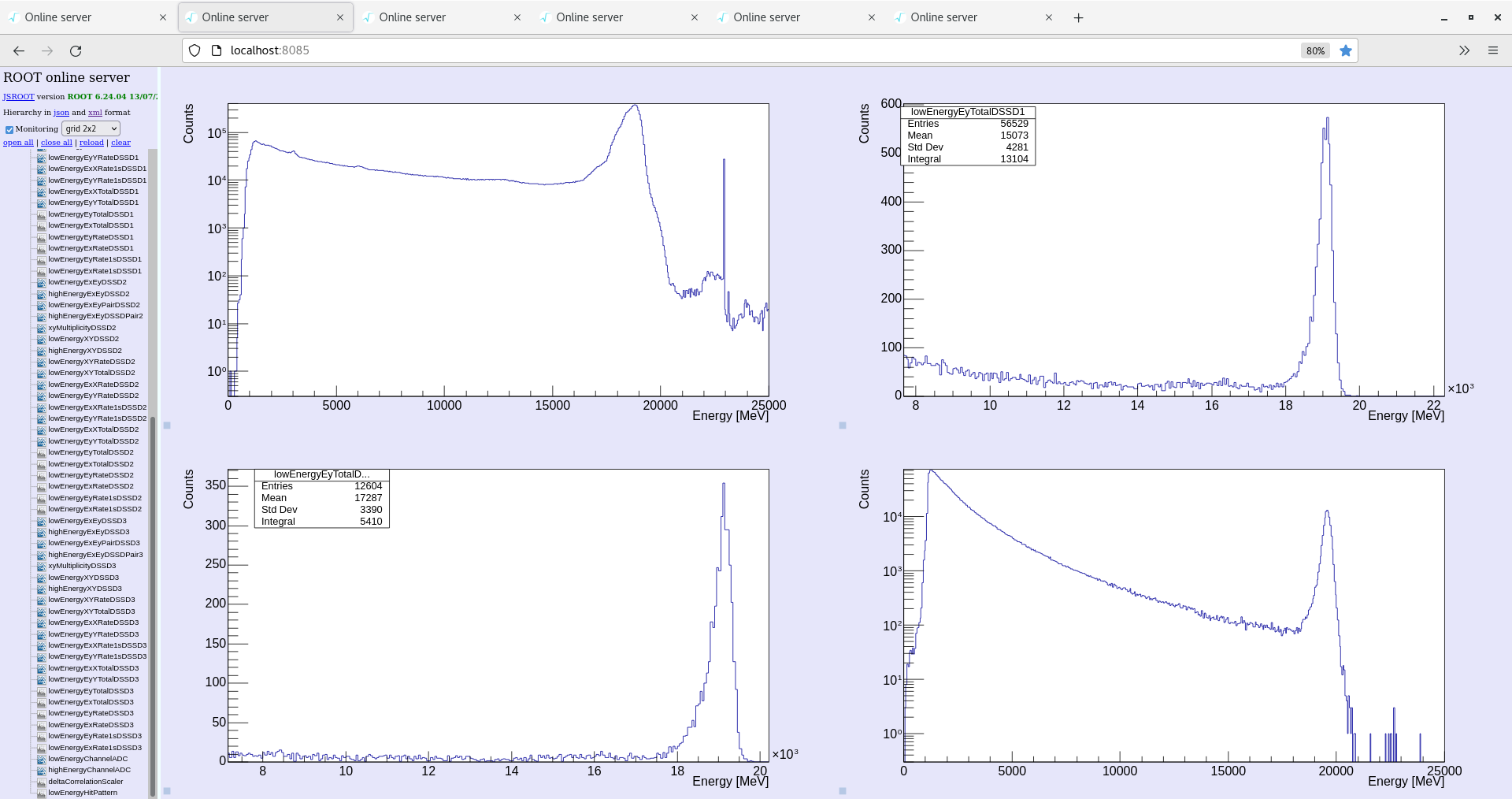Click the 2D histogram icon beside xyMultiplicityDSSD2
The height and width of the screenshot is (799, 1512).
(41, 328)
